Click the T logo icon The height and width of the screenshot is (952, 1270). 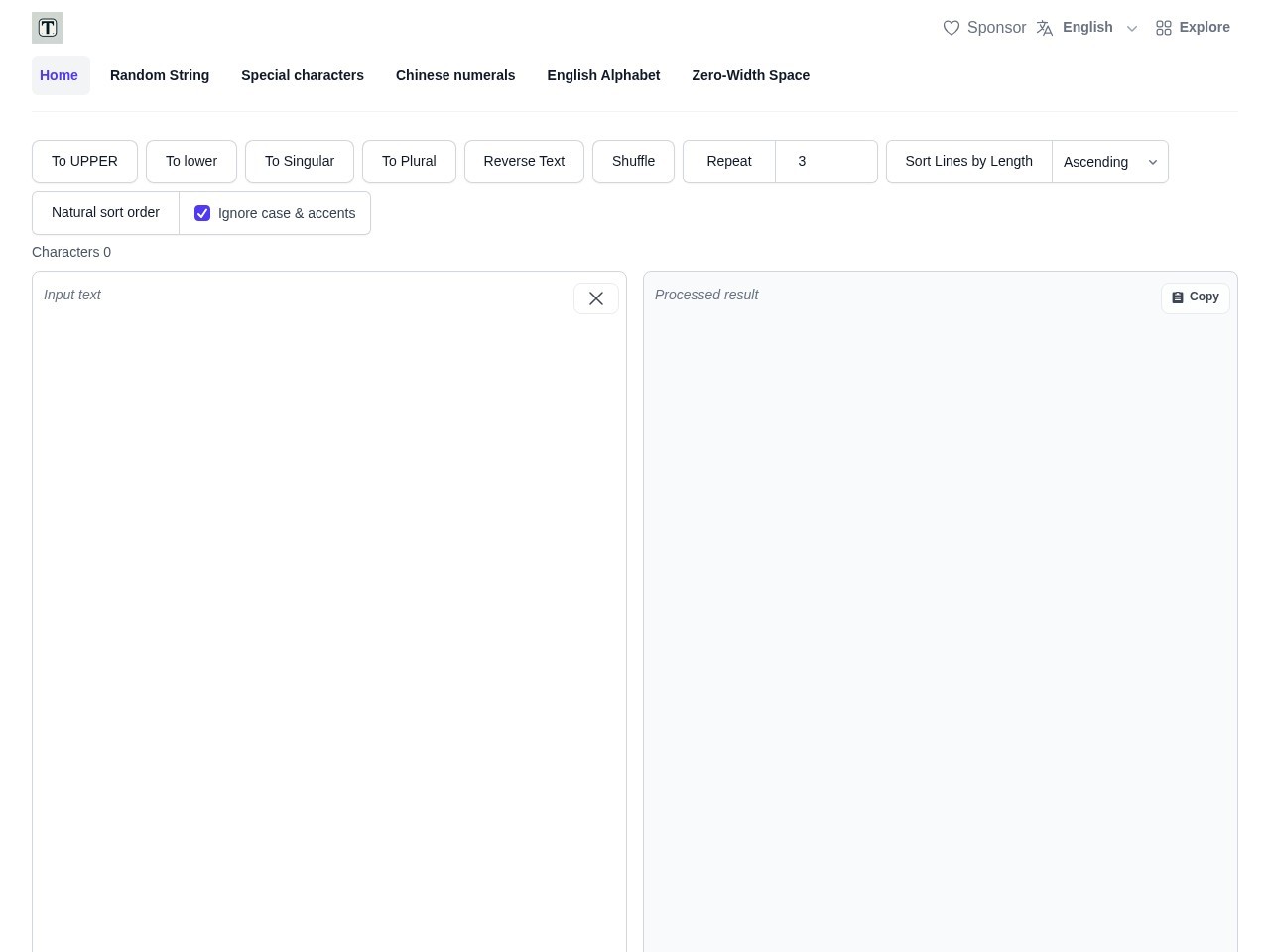coord(48,28)
